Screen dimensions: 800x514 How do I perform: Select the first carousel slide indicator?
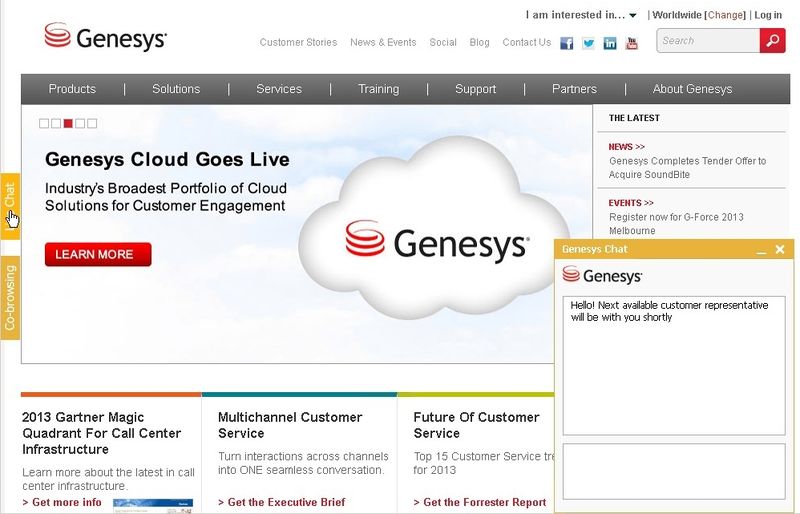(44, 123)
